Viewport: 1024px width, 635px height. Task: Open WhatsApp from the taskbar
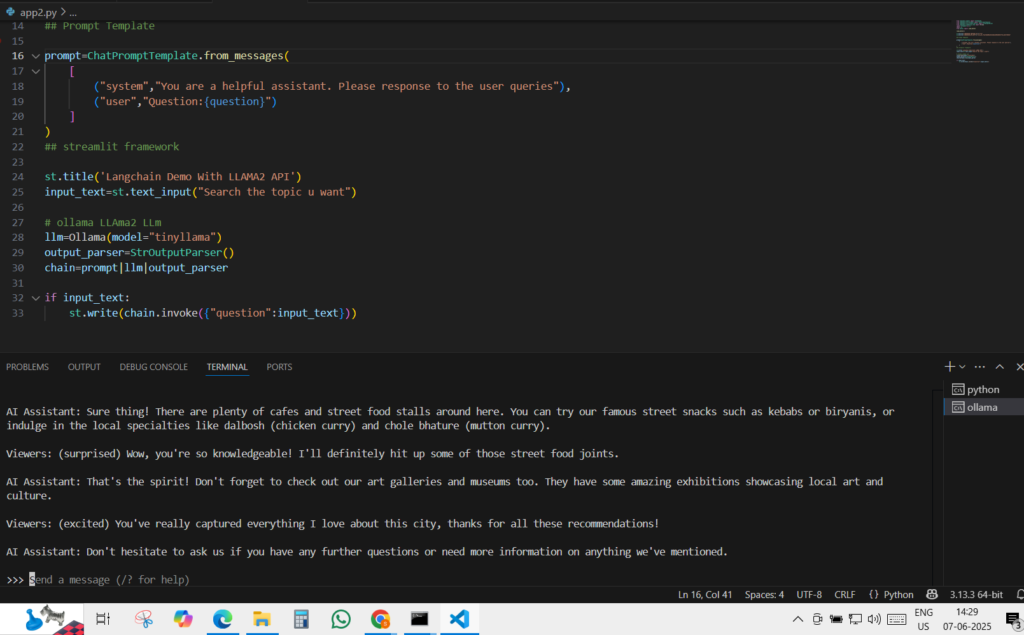coord(341,619)
